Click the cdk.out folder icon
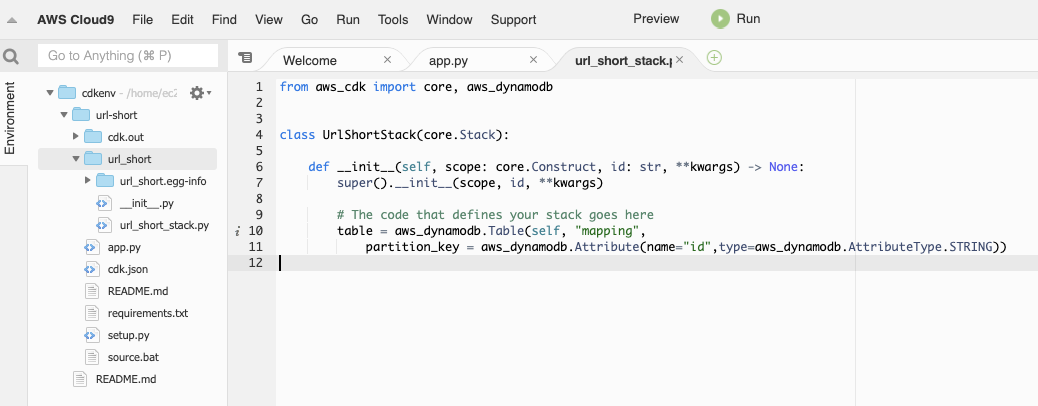 [x=93, y=136]
